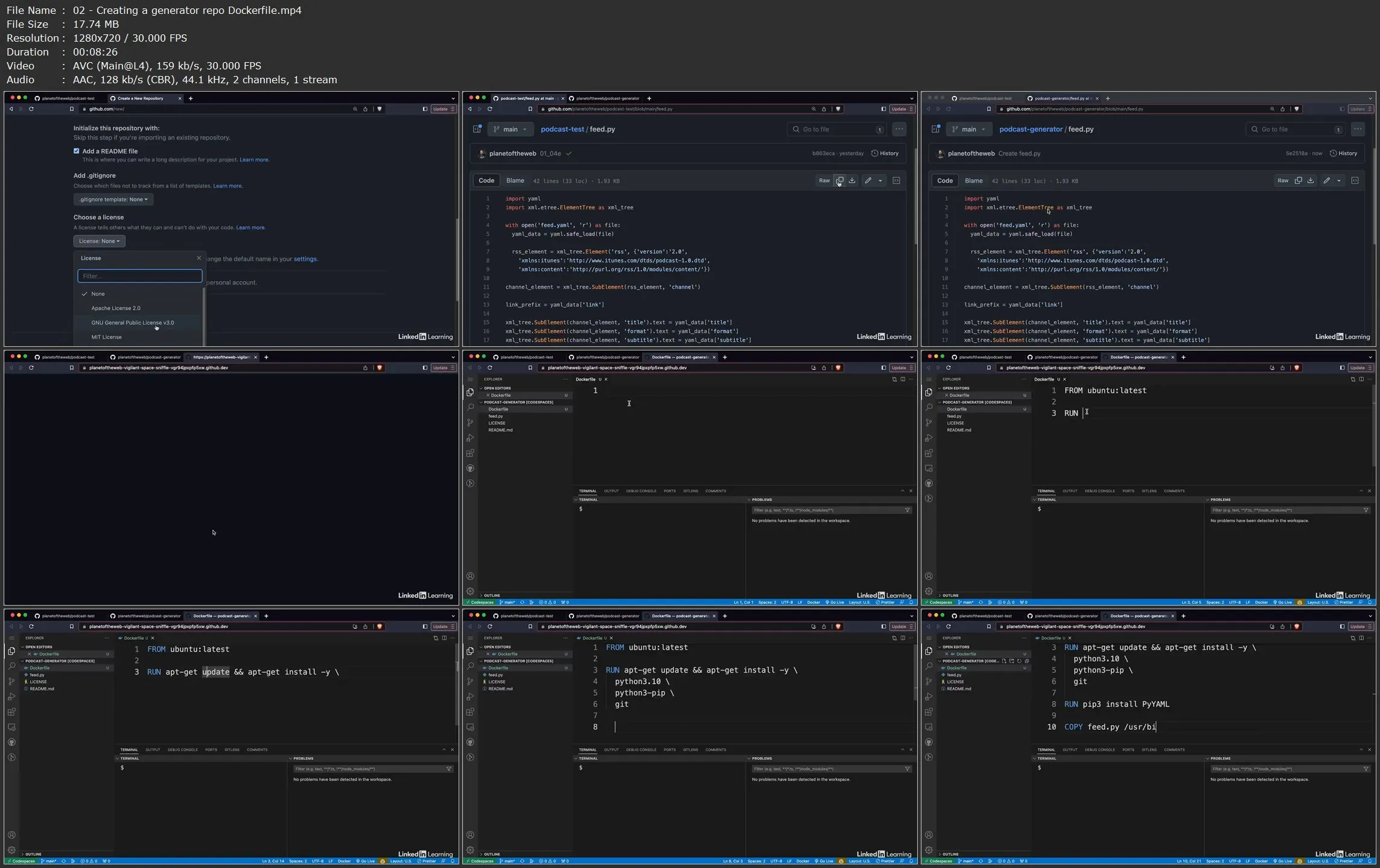Click the license Filter input field
Image resolution: width=1380 pixels, height=868 pixels.
coord(139,276)
